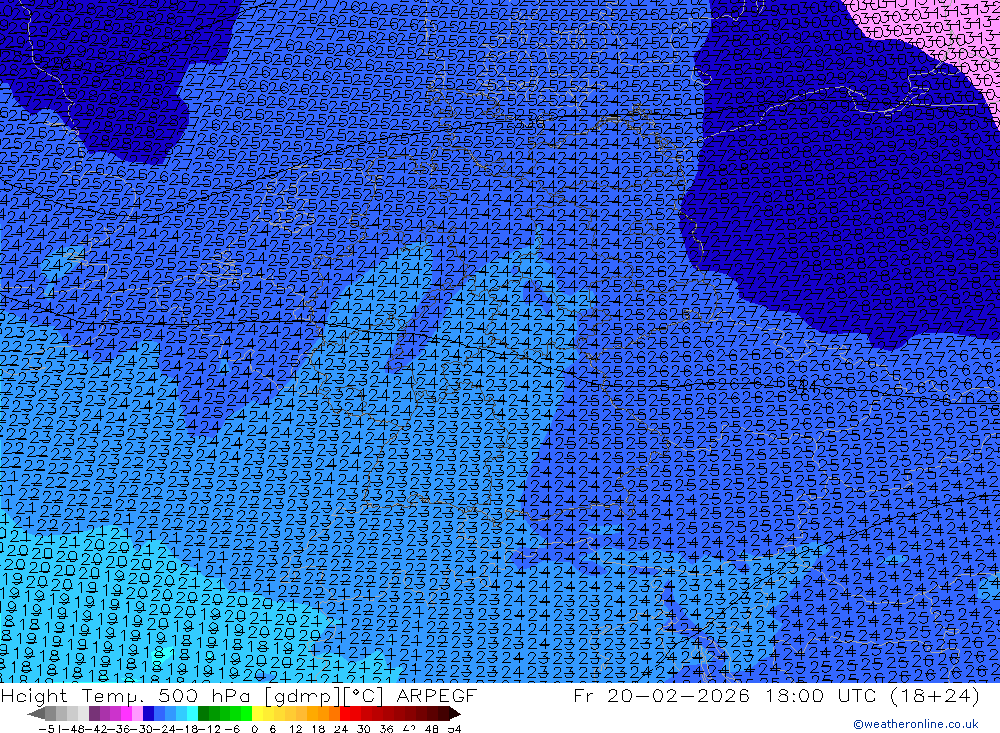Screen dimensions: 1000x733
Task: Click the orange legend swatch left of bright red
Action: [x=334, y=713]
